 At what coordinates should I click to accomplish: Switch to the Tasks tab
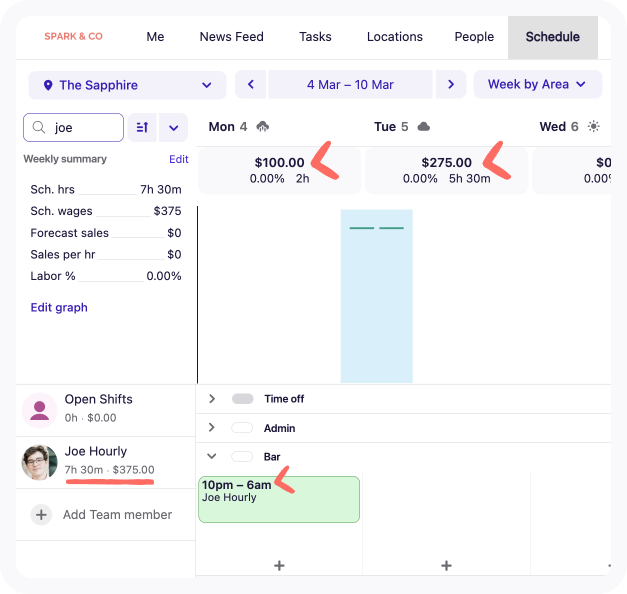point(315,37)
